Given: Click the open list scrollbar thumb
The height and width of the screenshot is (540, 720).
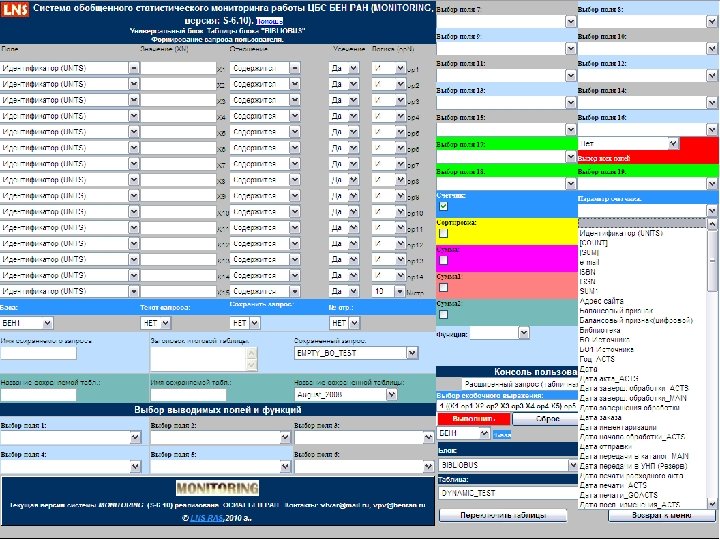Looking at the screenshot, I should [x=712, y=260].
